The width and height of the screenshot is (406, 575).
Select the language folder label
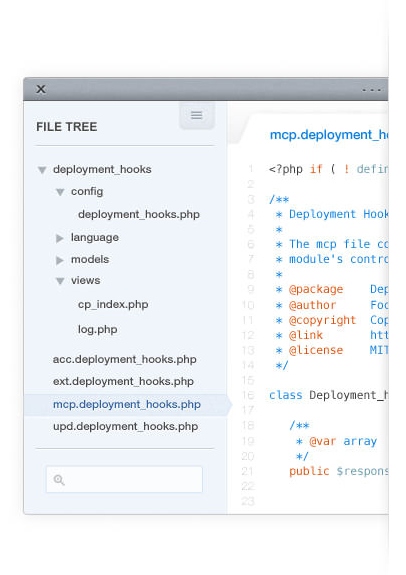(95, 237)
